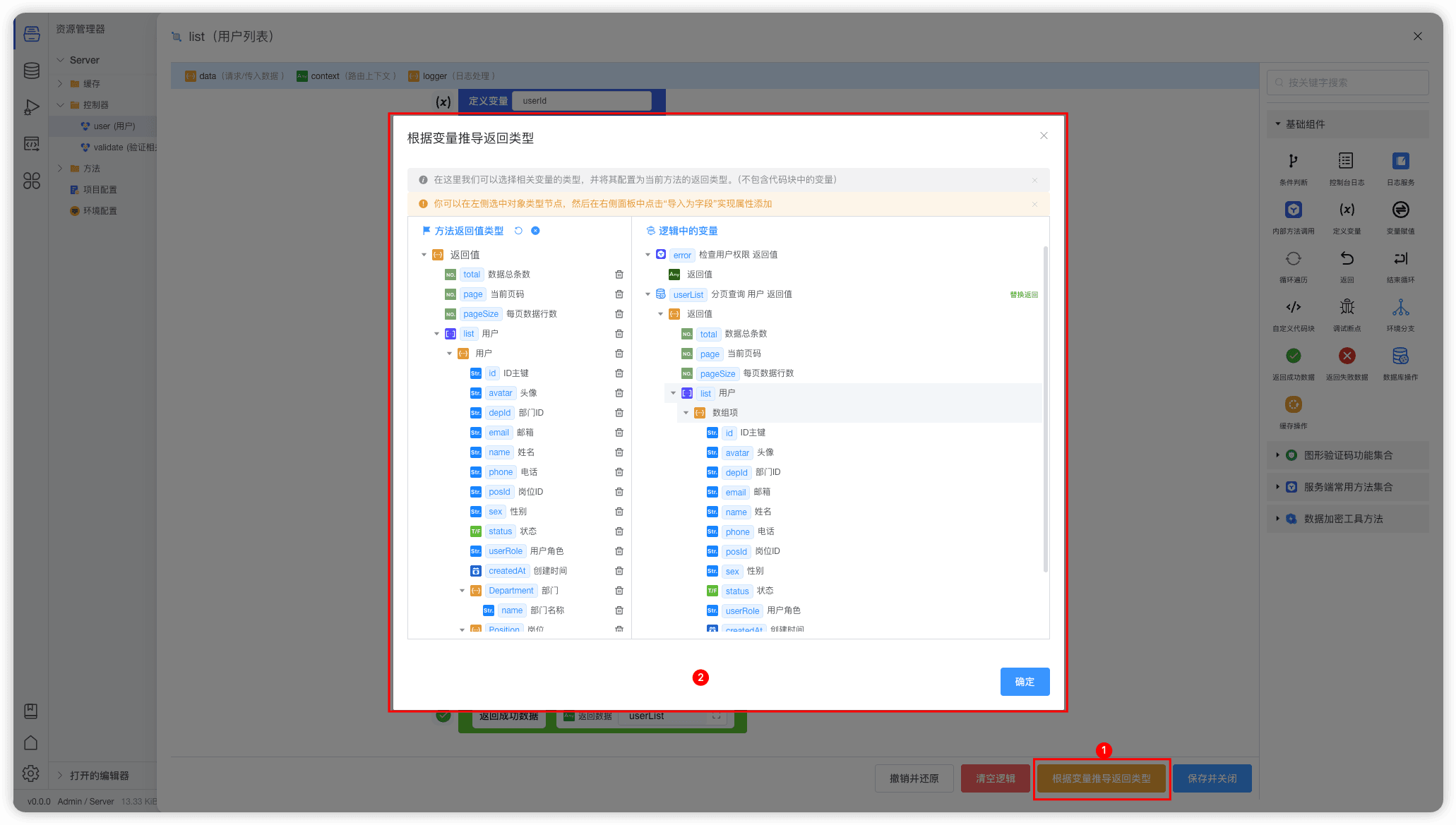
Task: Collapse the error variable node
Action: point(648,255)
